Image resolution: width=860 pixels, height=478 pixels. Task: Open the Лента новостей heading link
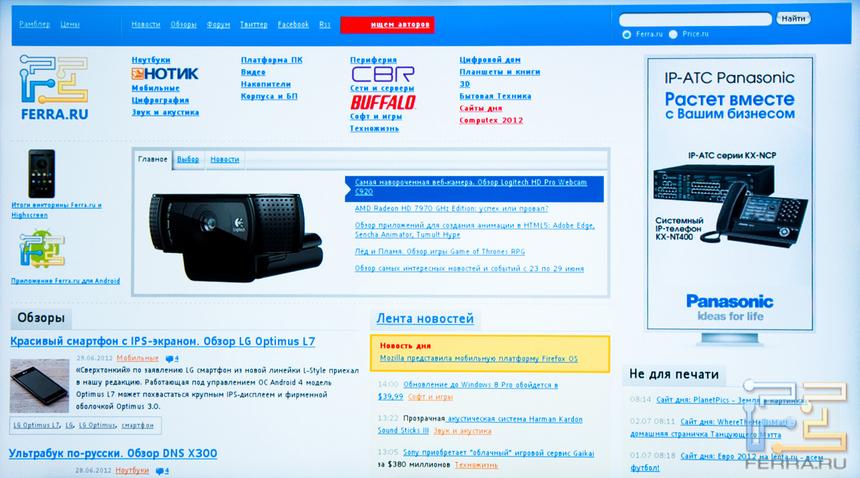425,318
